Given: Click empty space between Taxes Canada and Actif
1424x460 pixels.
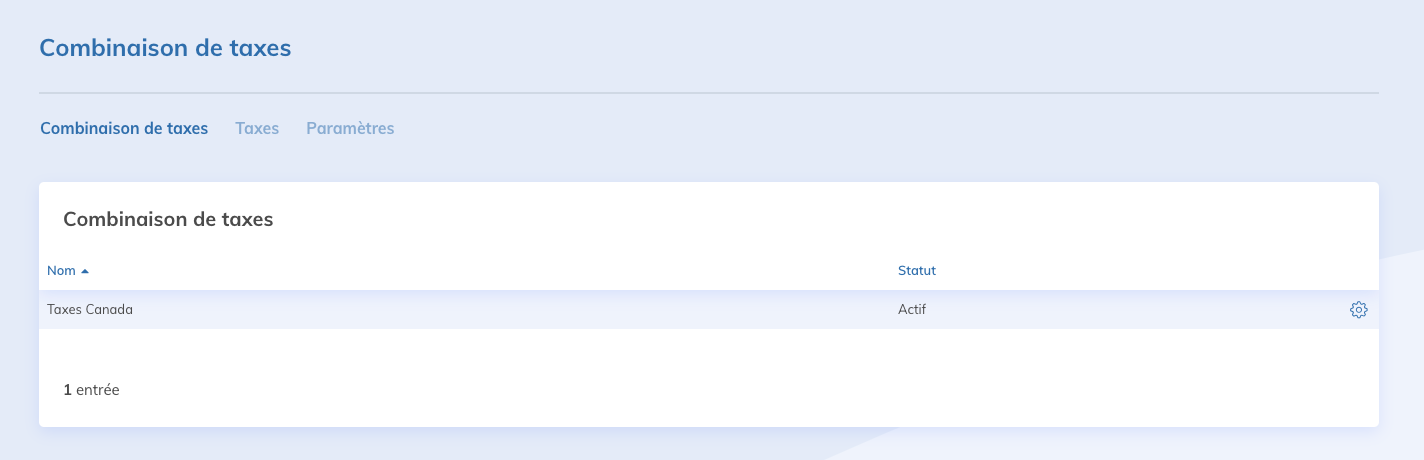Looking at the screenshot, I should (500, 310).
